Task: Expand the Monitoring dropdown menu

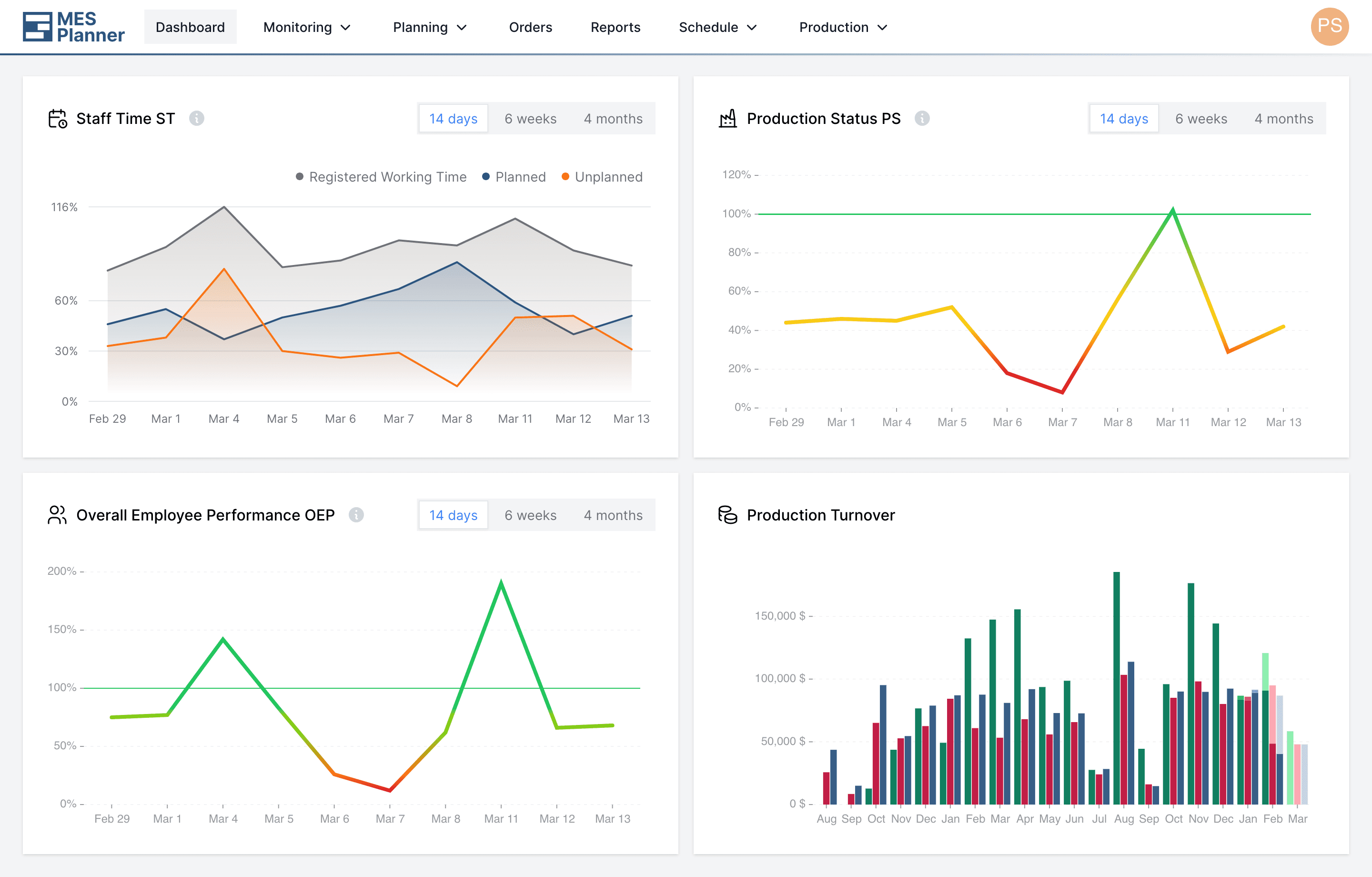Action: pos(307,27)
